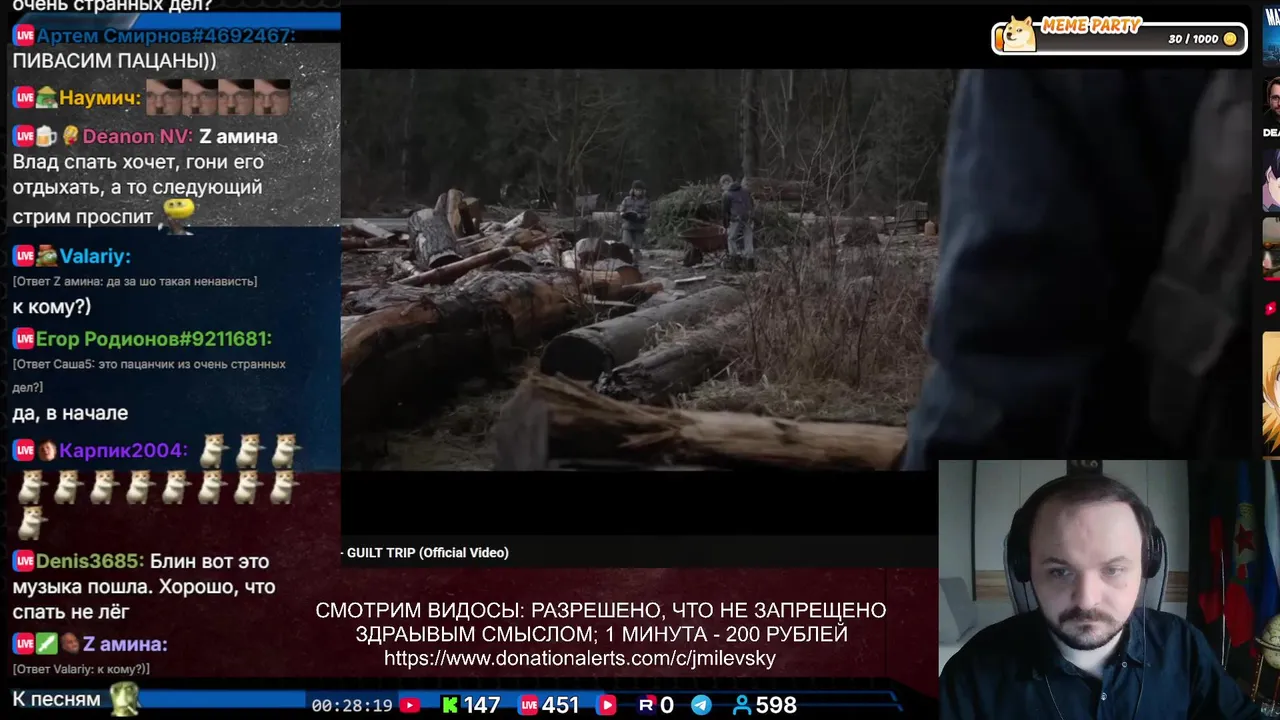This screenshot has width=1280, height=720.
Task: Click red play icon after 451
Action: point(606,705)
